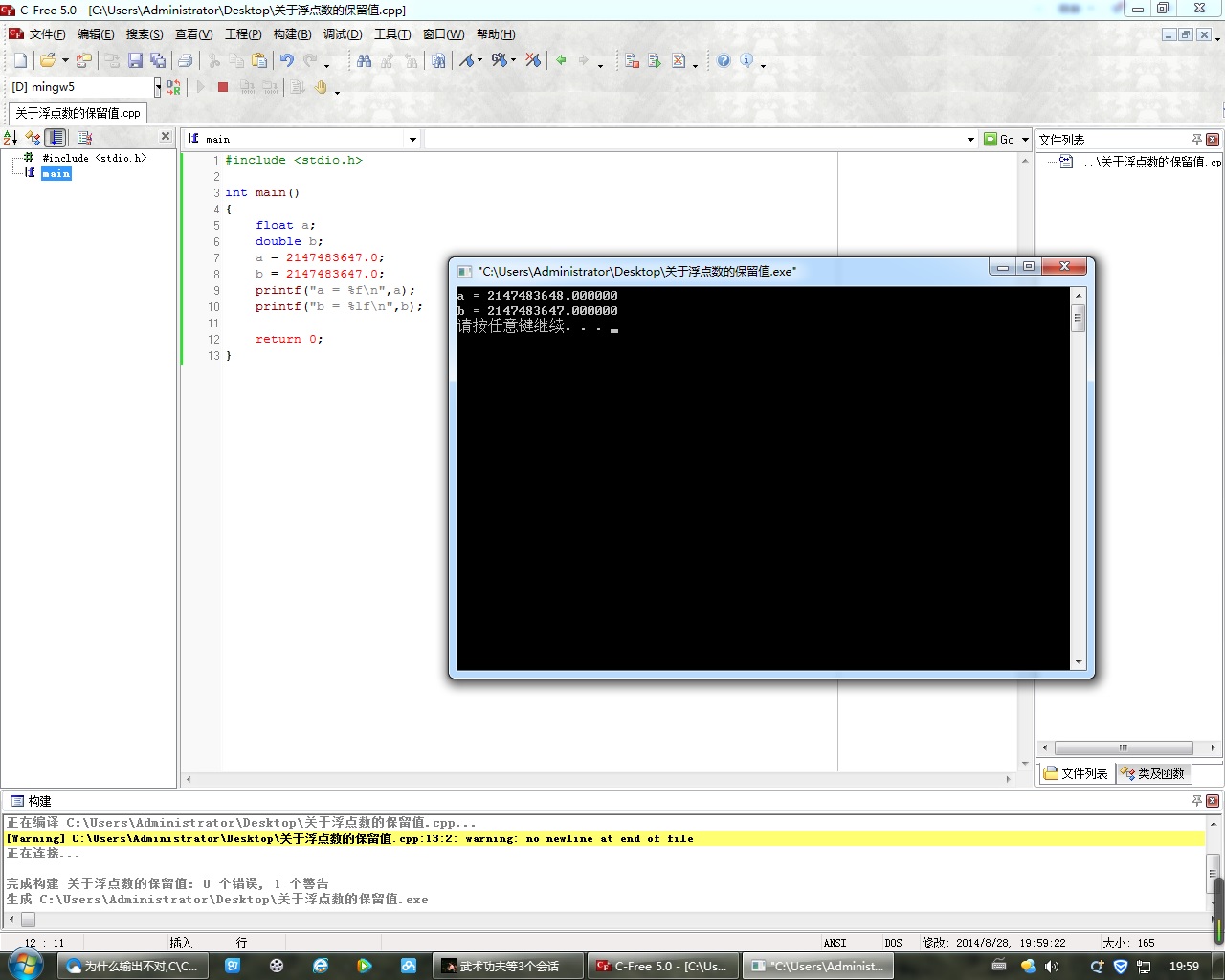The height and width of the screenshot is (980, 1225).
Task: Switch to 文件列表 bottom tab
Action: [x=1076, y=773]
